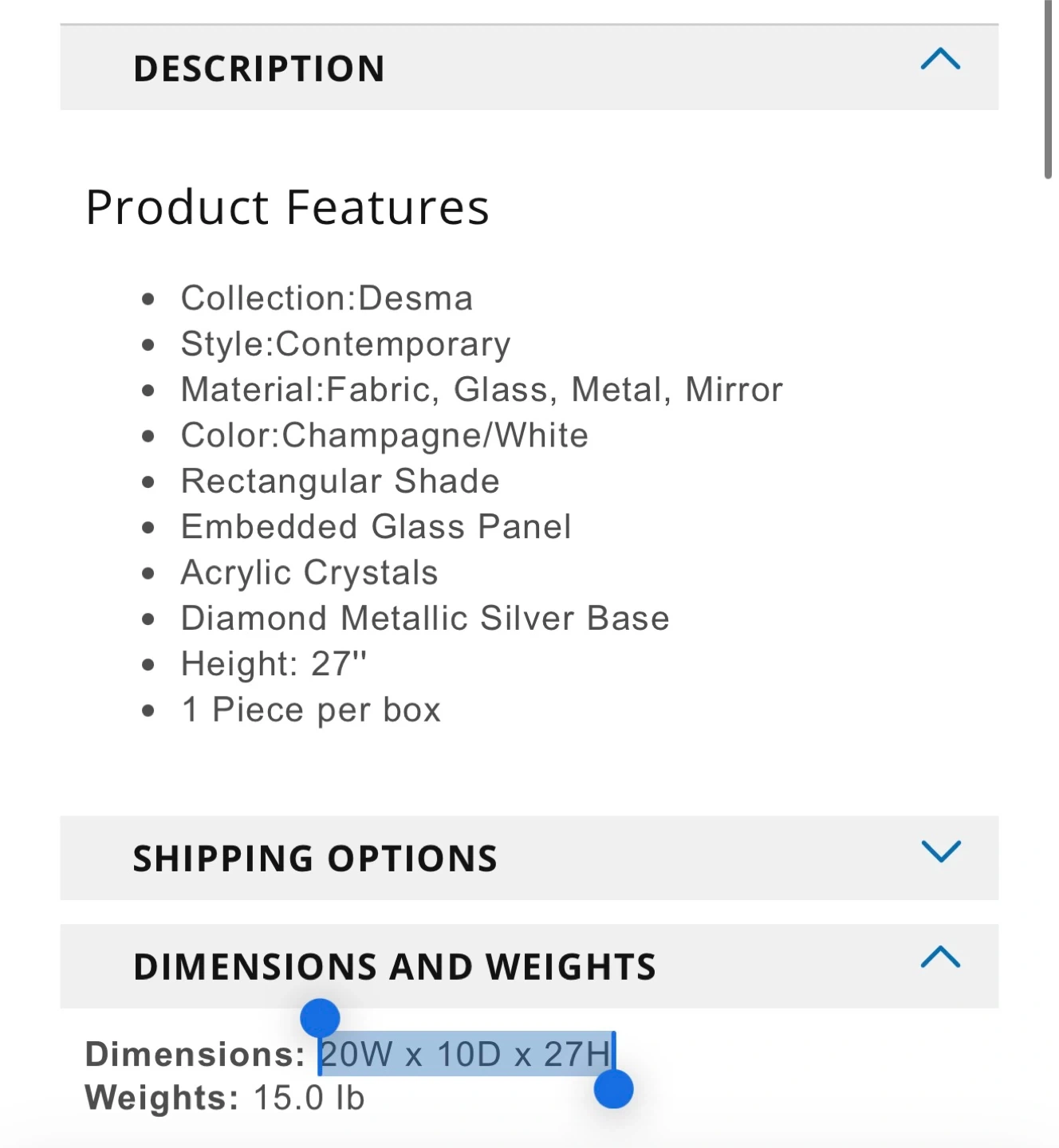The image size is (1059, 1148).
Task: Collapse via DIMENSIONS AND WEIGHTS title text
Action: click(395, 967)
